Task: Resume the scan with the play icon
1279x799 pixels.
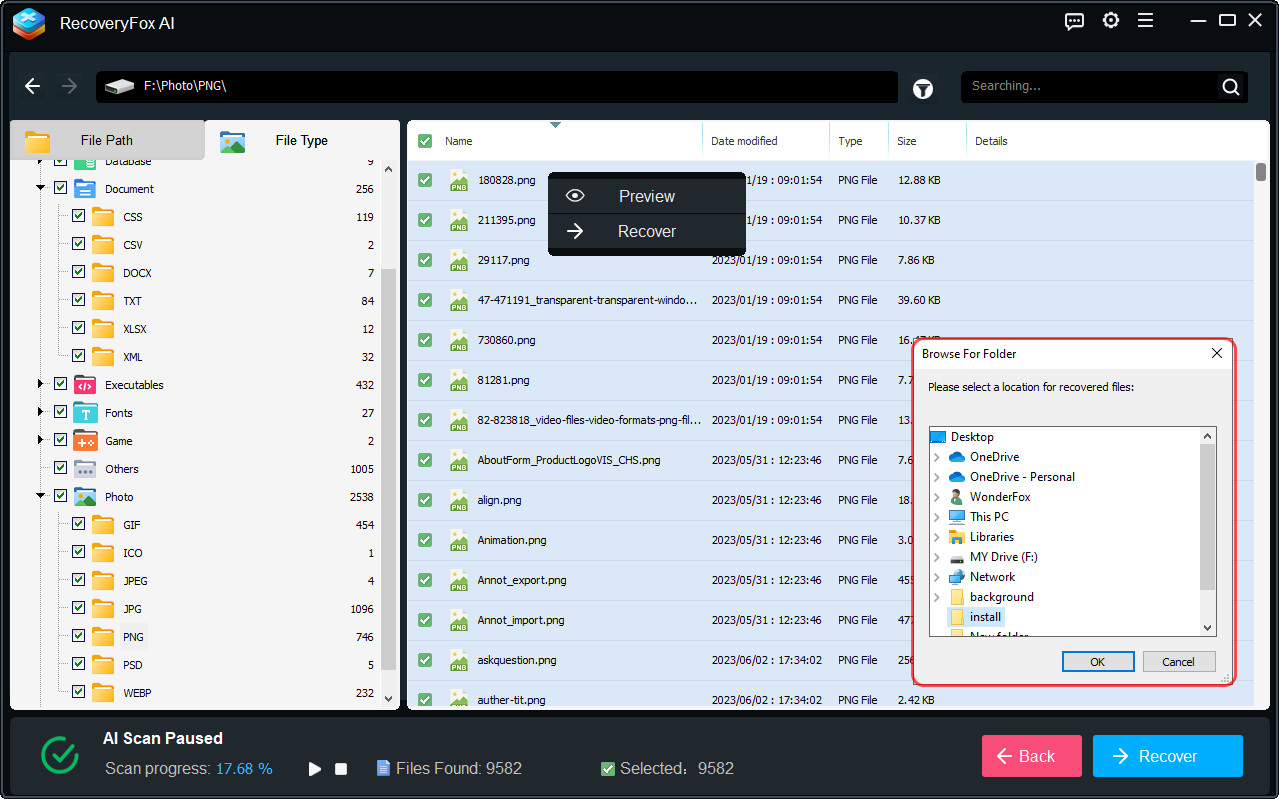Action: pyautogui.click(x=315, y=769)
